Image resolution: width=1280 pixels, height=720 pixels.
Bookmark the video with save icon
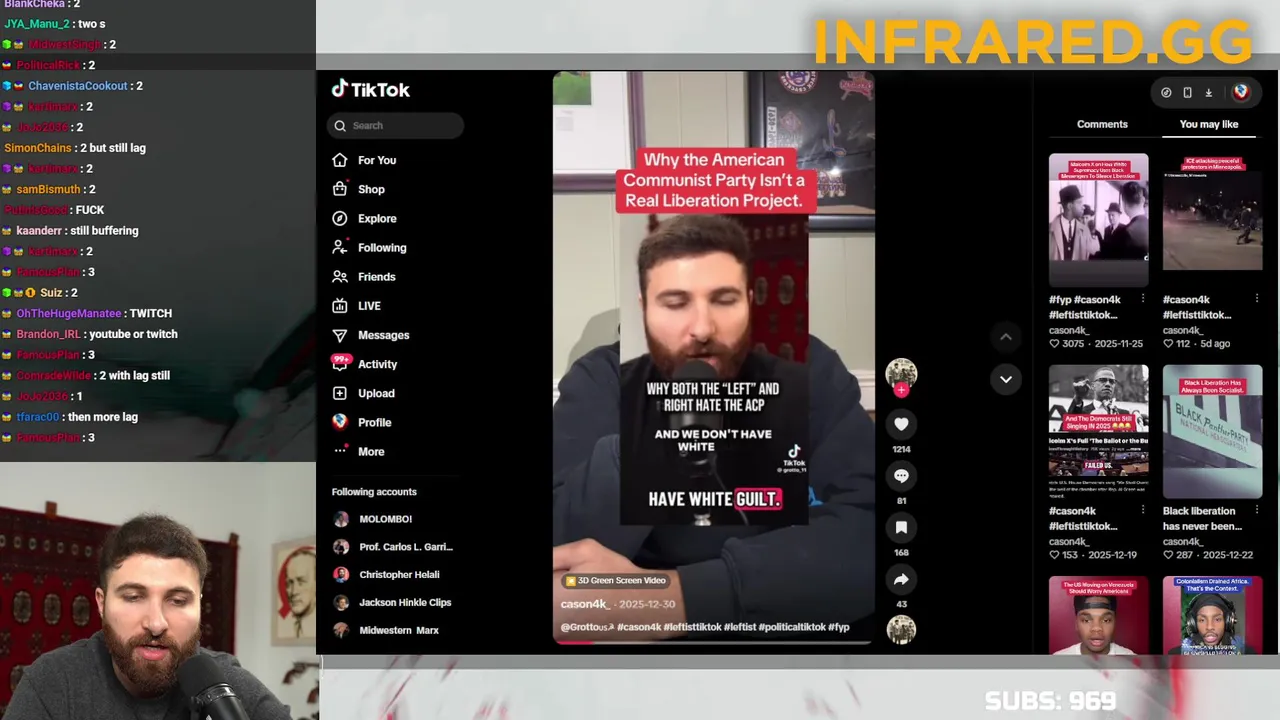coord(901,528)
